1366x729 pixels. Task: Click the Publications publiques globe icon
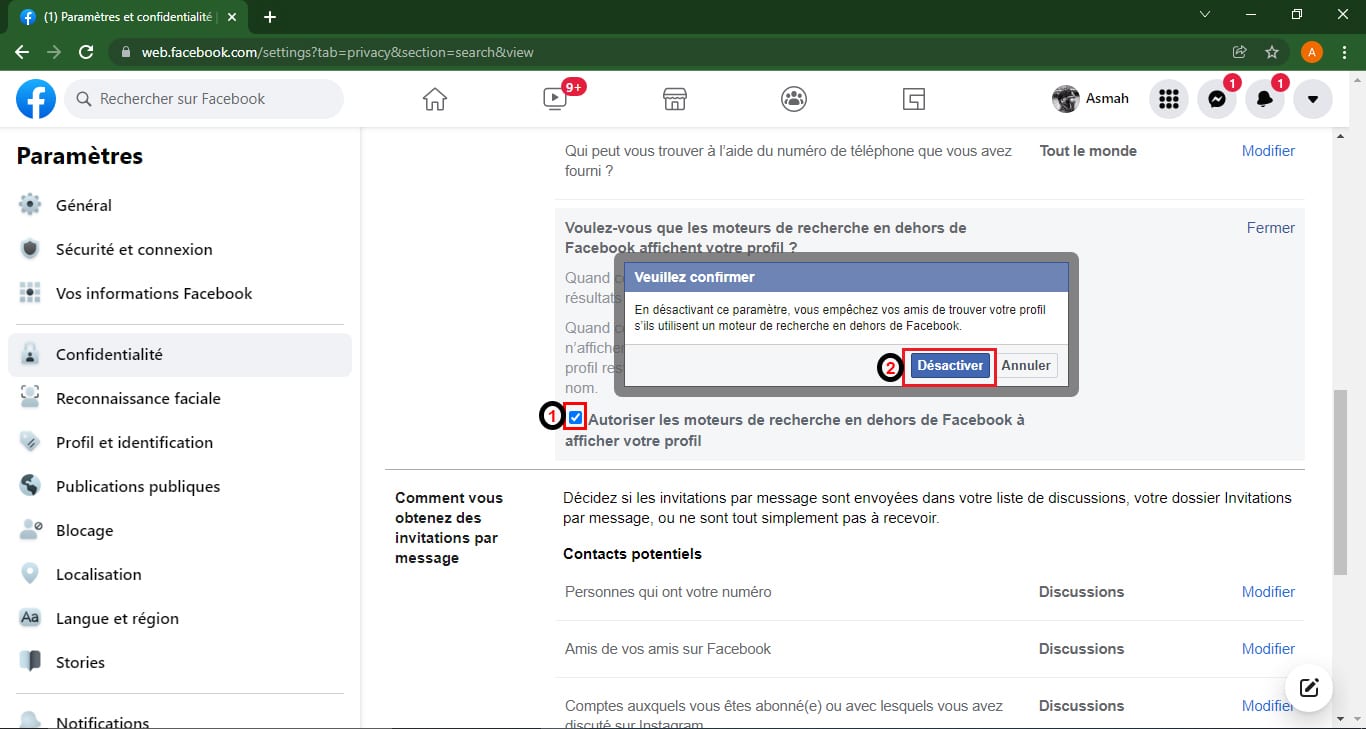click(30, 486)
